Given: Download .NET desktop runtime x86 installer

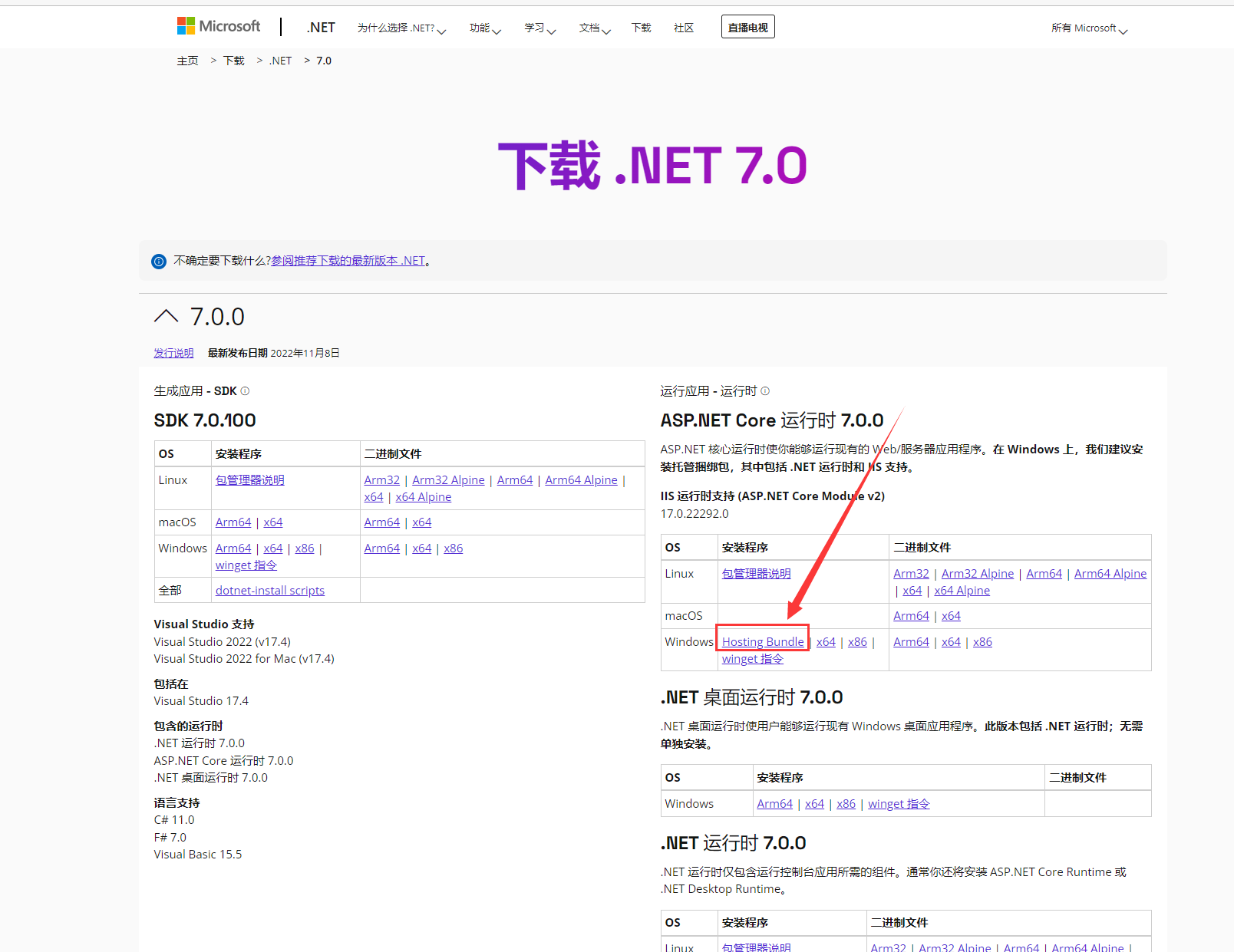Looking at the screenshot, I should pos(846,804).
